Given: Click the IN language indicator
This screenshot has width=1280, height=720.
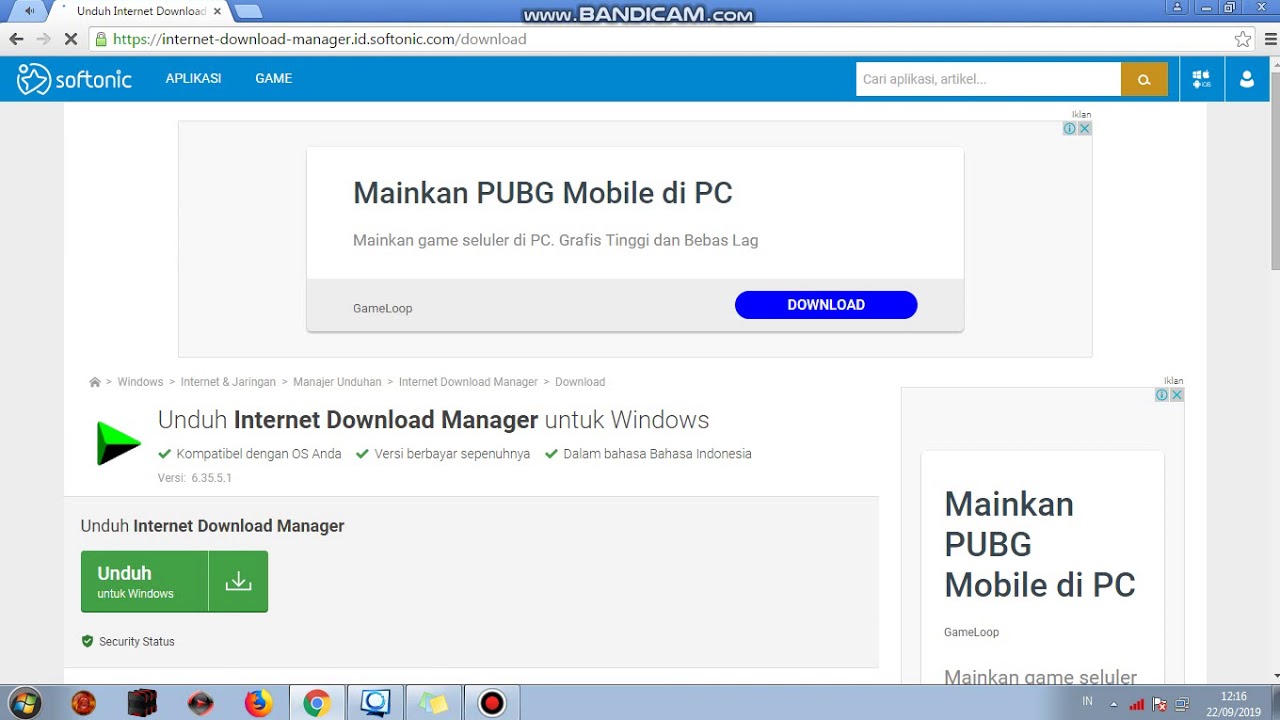Looking at the screenshot, I should (x=1087, y=702).
